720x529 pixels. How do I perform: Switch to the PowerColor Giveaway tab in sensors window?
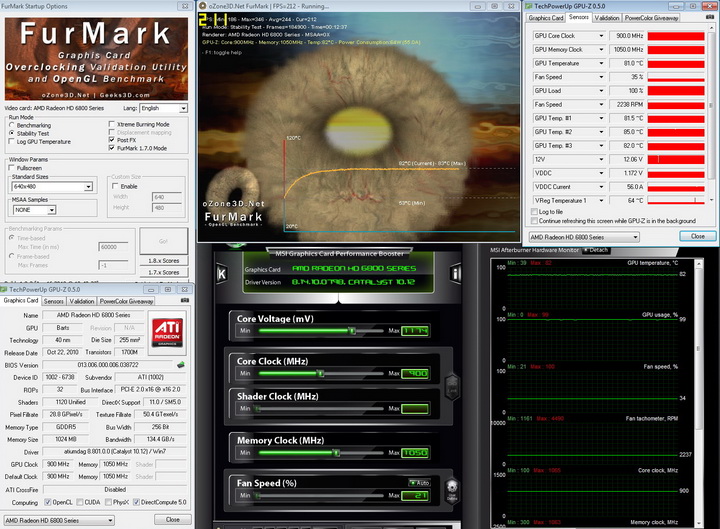[x=653, y=17]
